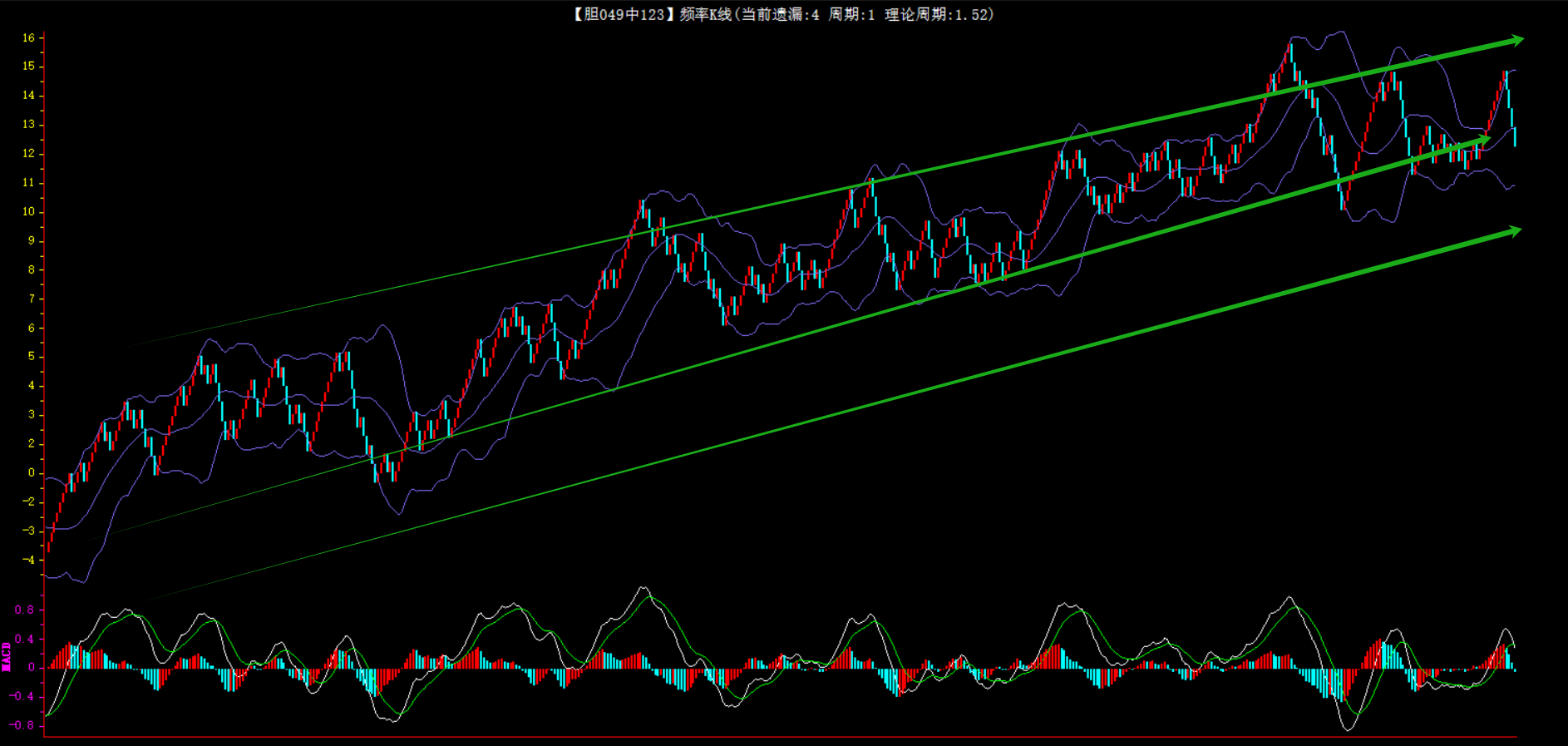Image resolution: width=1568 pixels, height=746 pixels.
Task: Click the price axis label 13
Action: click(x=29, y=125)
